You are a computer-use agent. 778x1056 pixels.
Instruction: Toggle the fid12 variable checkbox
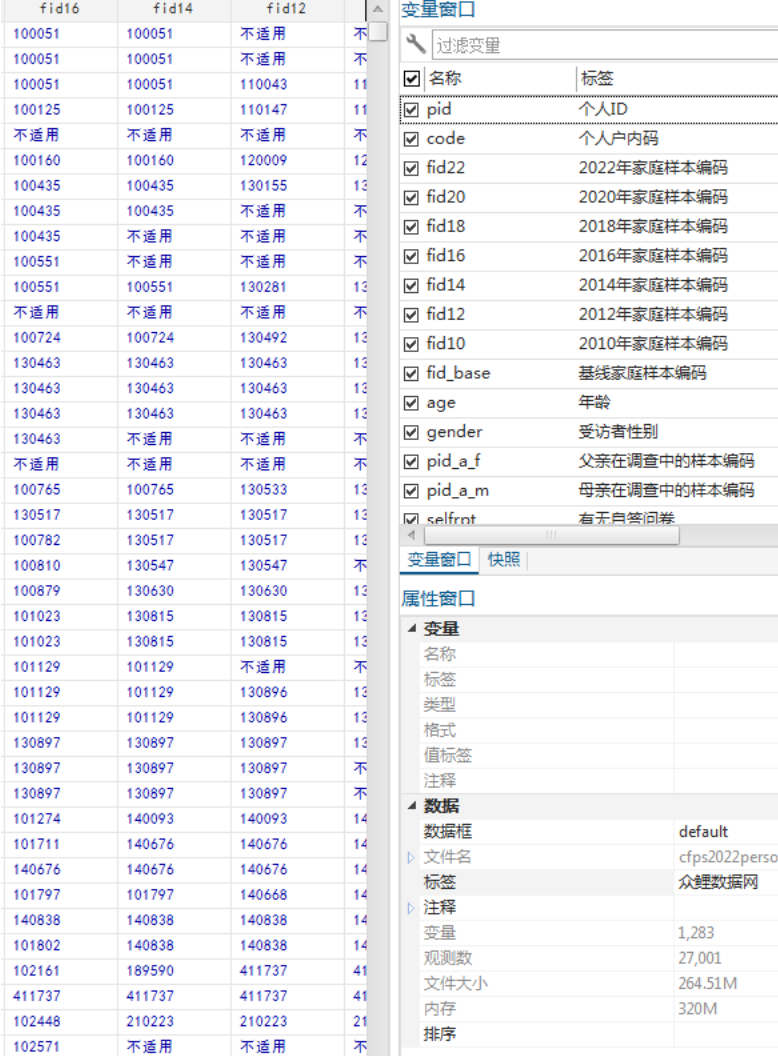pyautogui.click(x=411, y=315)
